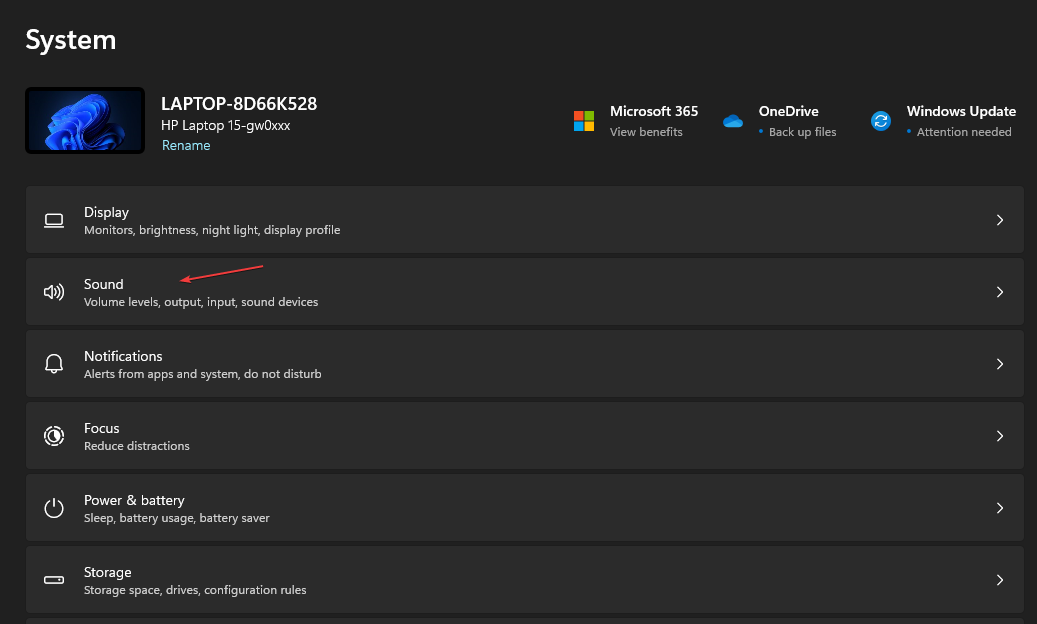This screenshot has width=1037, height=624.
Task: Open Microsoft 365 View benefits
Action: 646,132
